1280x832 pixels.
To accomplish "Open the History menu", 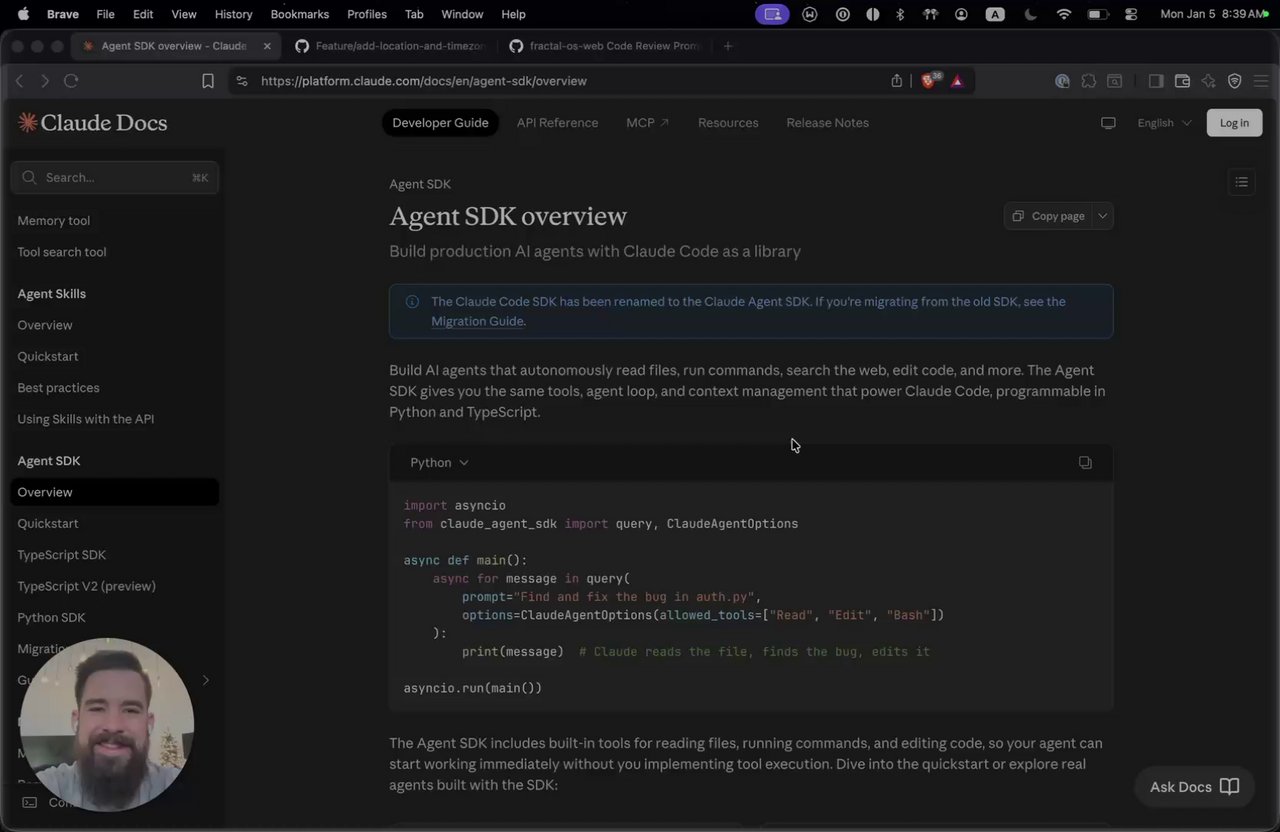I will click(233, 14).
